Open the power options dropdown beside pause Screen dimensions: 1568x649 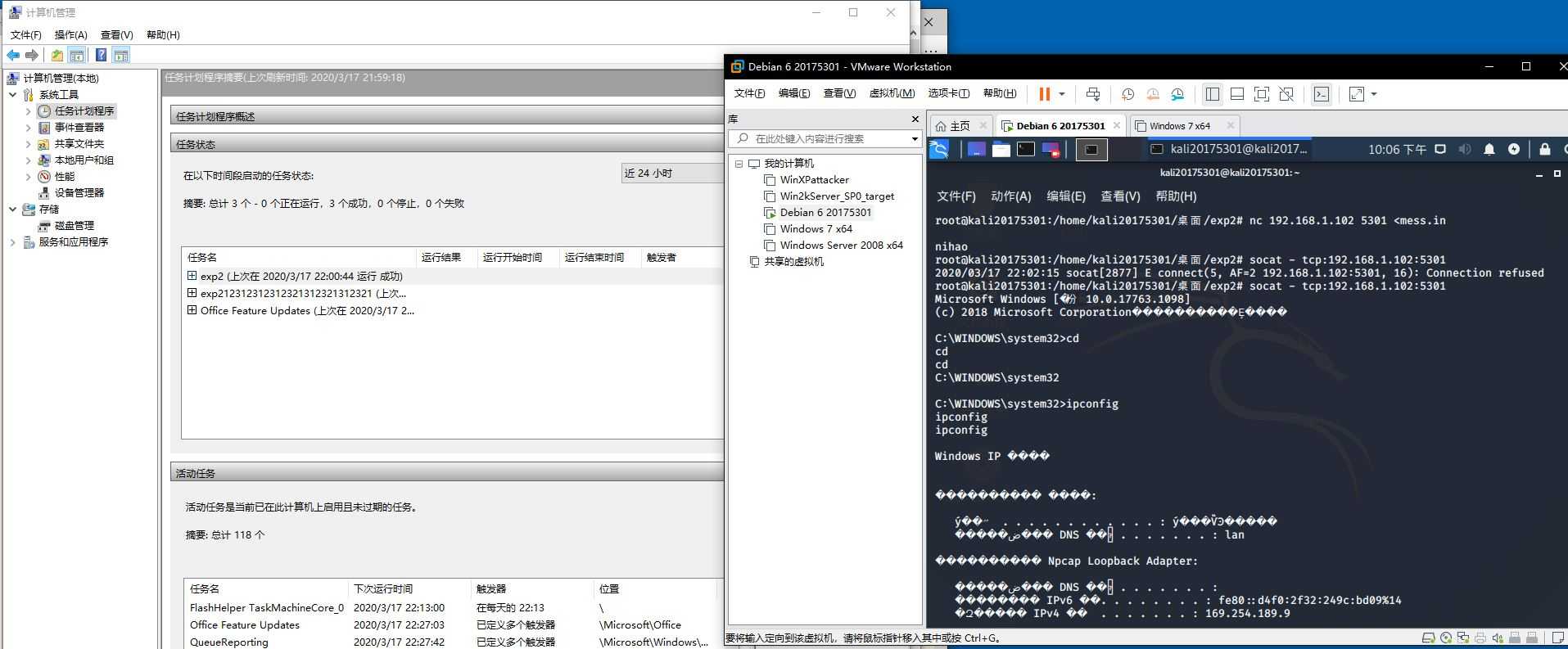[1062, 94]
